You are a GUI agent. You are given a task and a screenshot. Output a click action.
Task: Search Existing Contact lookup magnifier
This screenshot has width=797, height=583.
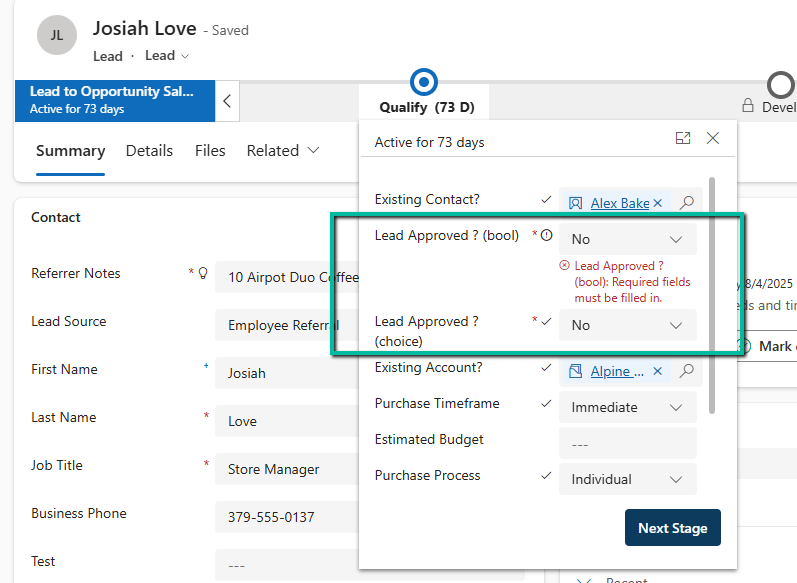pyautogui.click(x=686, y=203)
